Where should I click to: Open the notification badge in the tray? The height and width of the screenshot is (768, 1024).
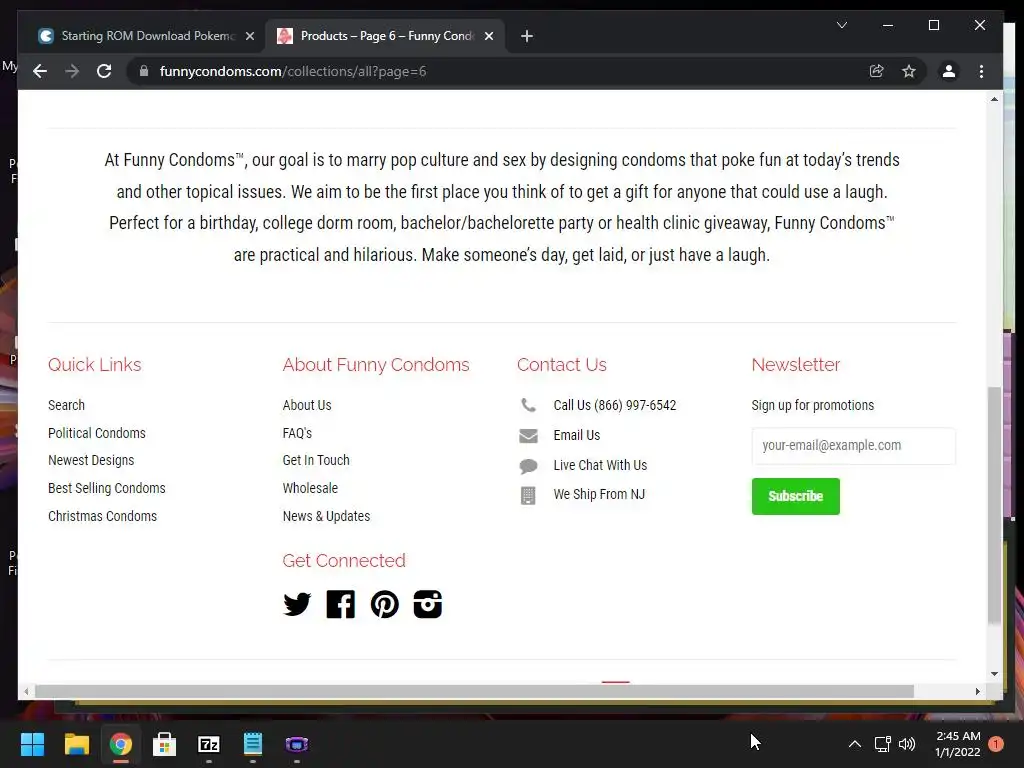[x=996, y=744]
